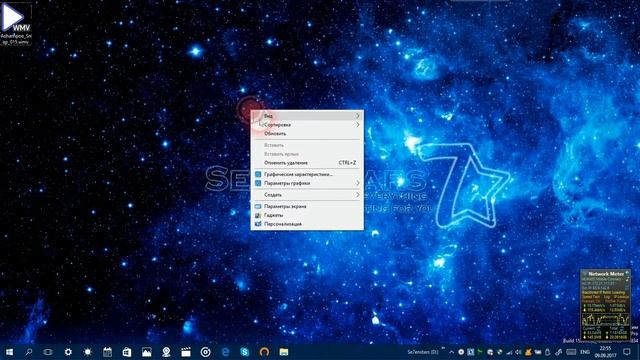Switch ENG input language indicator
Viewport: 640px width, 360px height.
pos(585,352)
